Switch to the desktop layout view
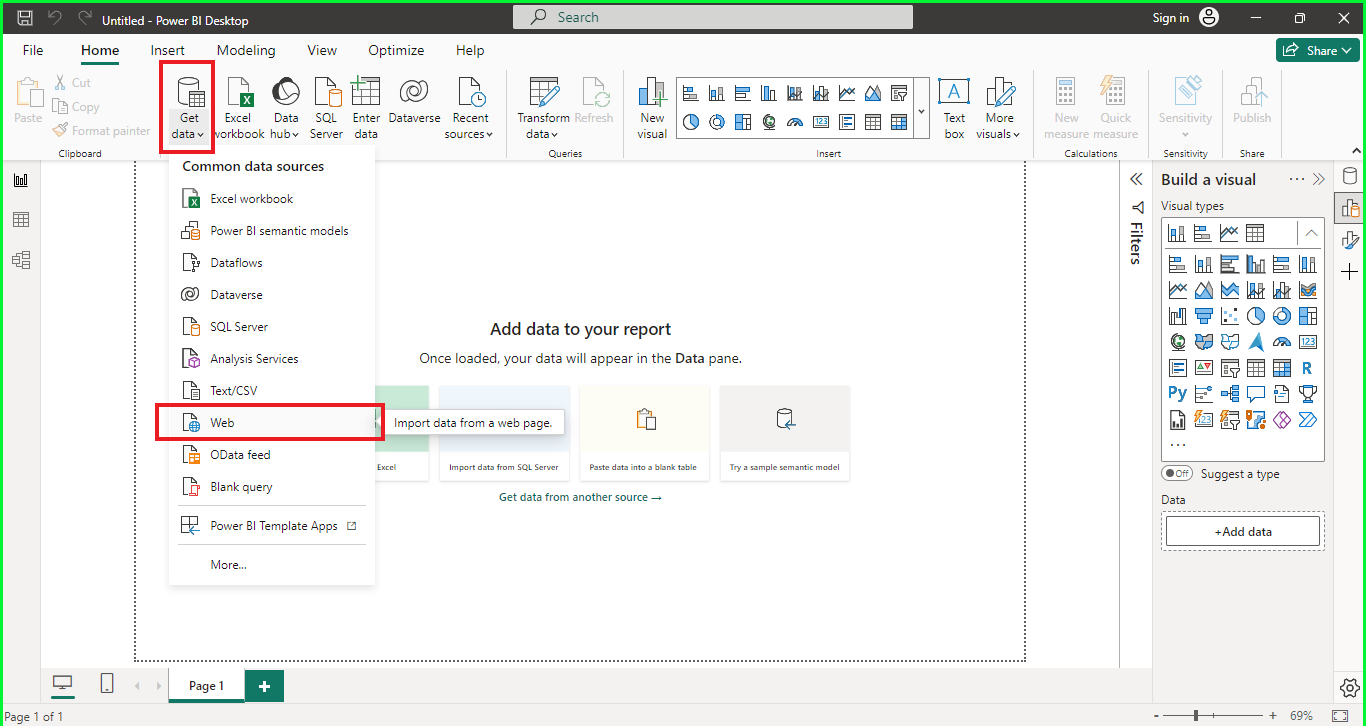1366x726 pixels. coord(63,684)
